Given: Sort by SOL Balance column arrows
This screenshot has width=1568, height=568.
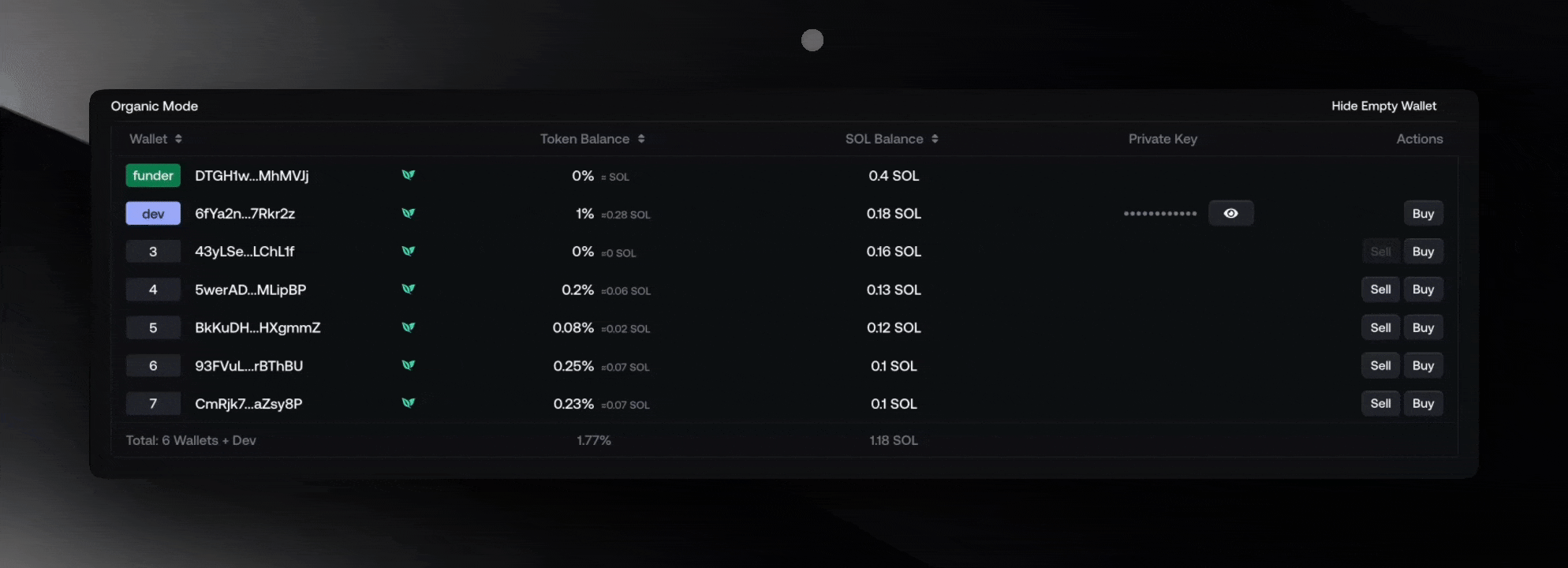Looking at the screenshot, I should coord(935,139).
